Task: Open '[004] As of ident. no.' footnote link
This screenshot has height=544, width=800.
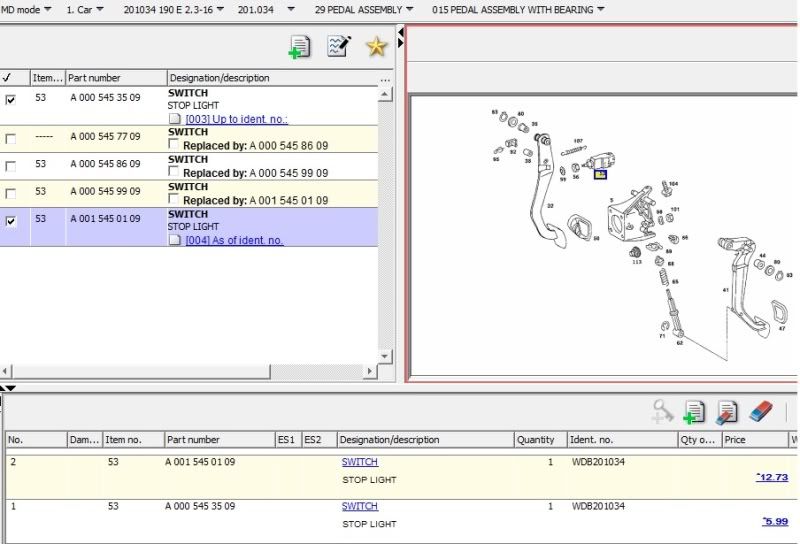Action: 234,240
